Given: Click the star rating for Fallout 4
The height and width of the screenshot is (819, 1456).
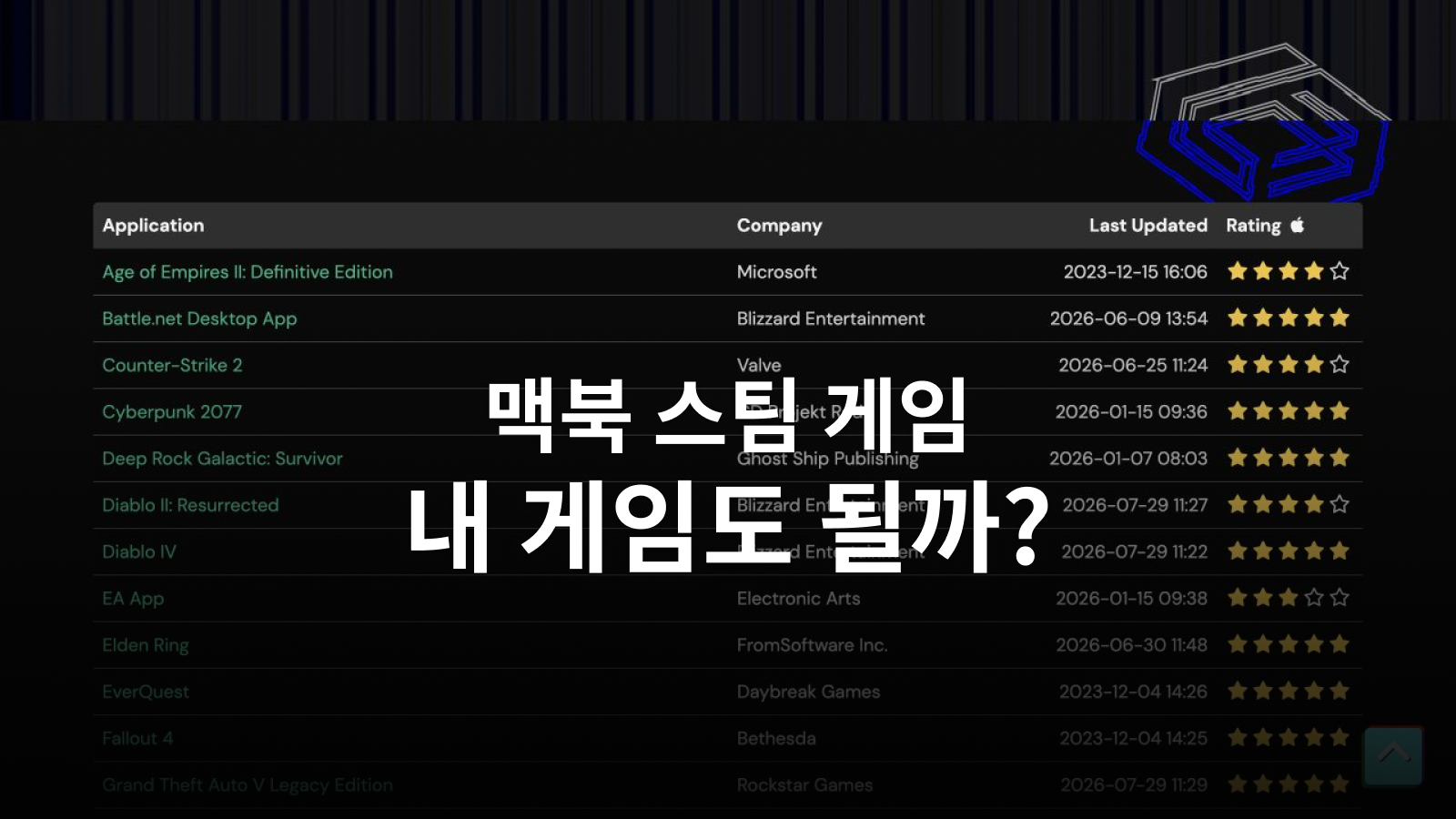Looking at the screenshot, I should tap(1288, 738).
